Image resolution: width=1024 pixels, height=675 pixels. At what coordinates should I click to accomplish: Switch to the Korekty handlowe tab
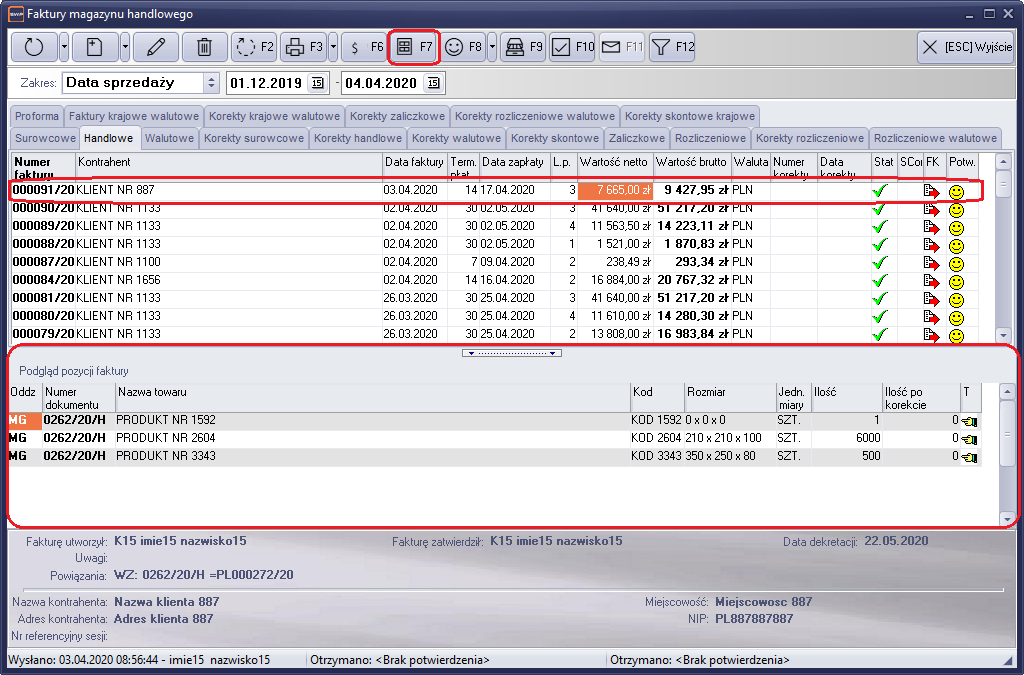[x=357, y=138]
